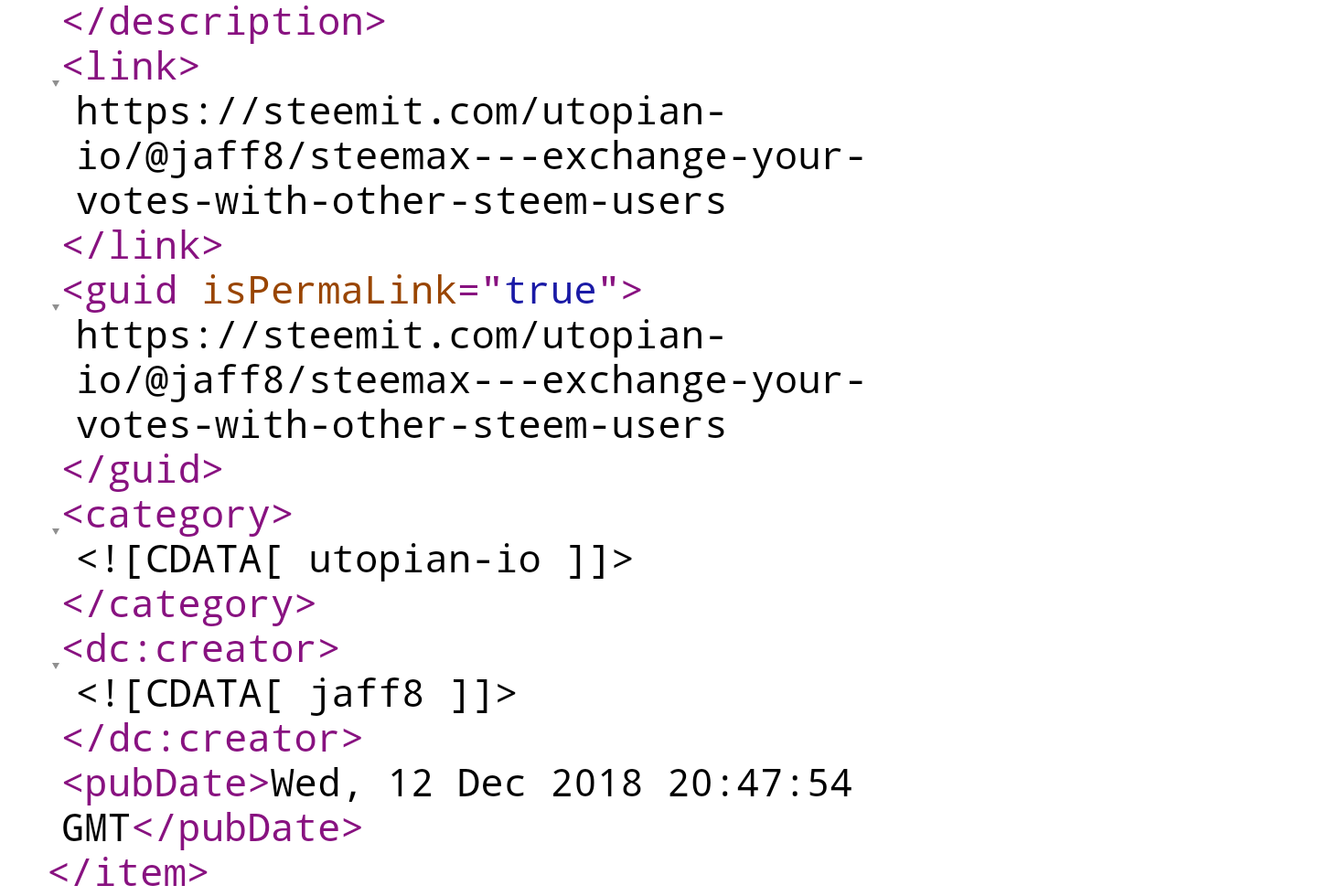
Task: Click the opening dc:creator tag
Action: (x=200, y=649)
